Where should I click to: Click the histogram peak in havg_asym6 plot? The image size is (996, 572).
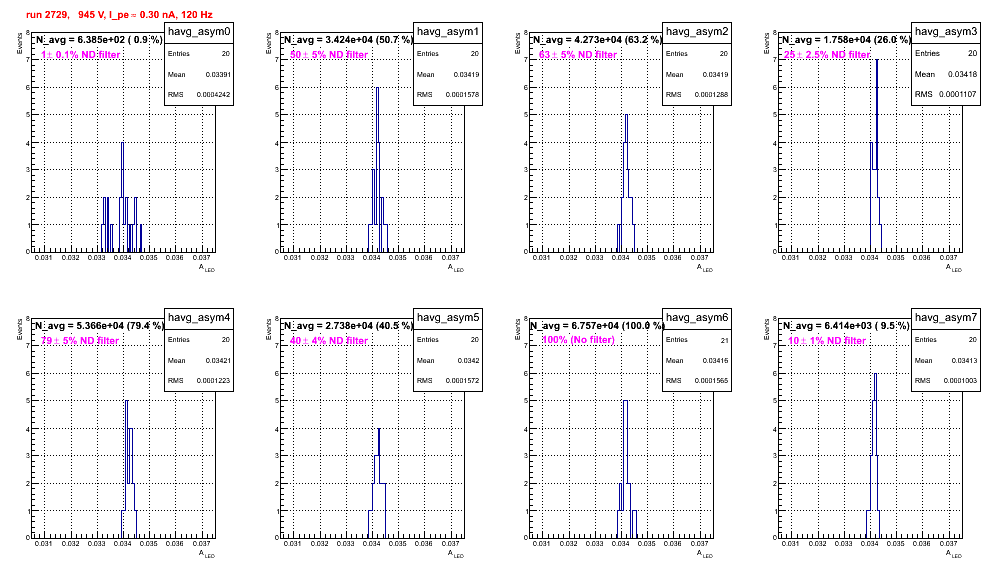pos(626,401)
